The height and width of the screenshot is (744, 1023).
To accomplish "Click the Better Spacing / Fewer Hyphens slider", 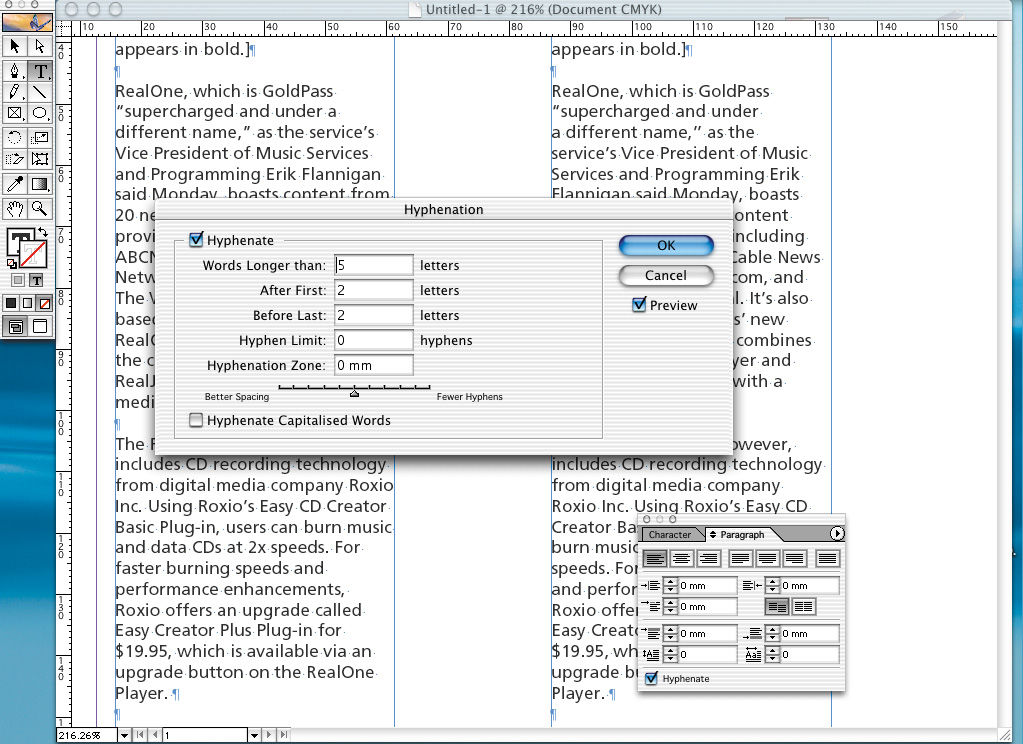I will click(x=354, y=391).
